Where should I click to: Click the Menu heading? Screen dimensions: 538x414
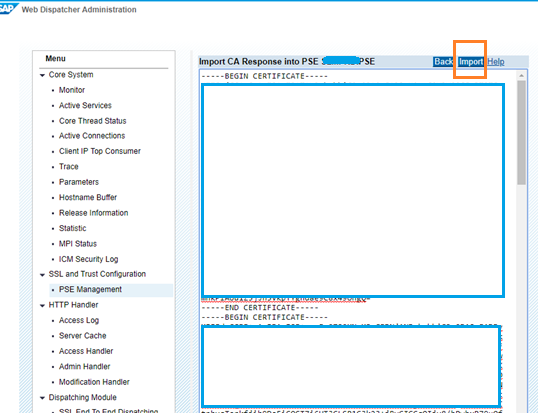tap(55, 59)
